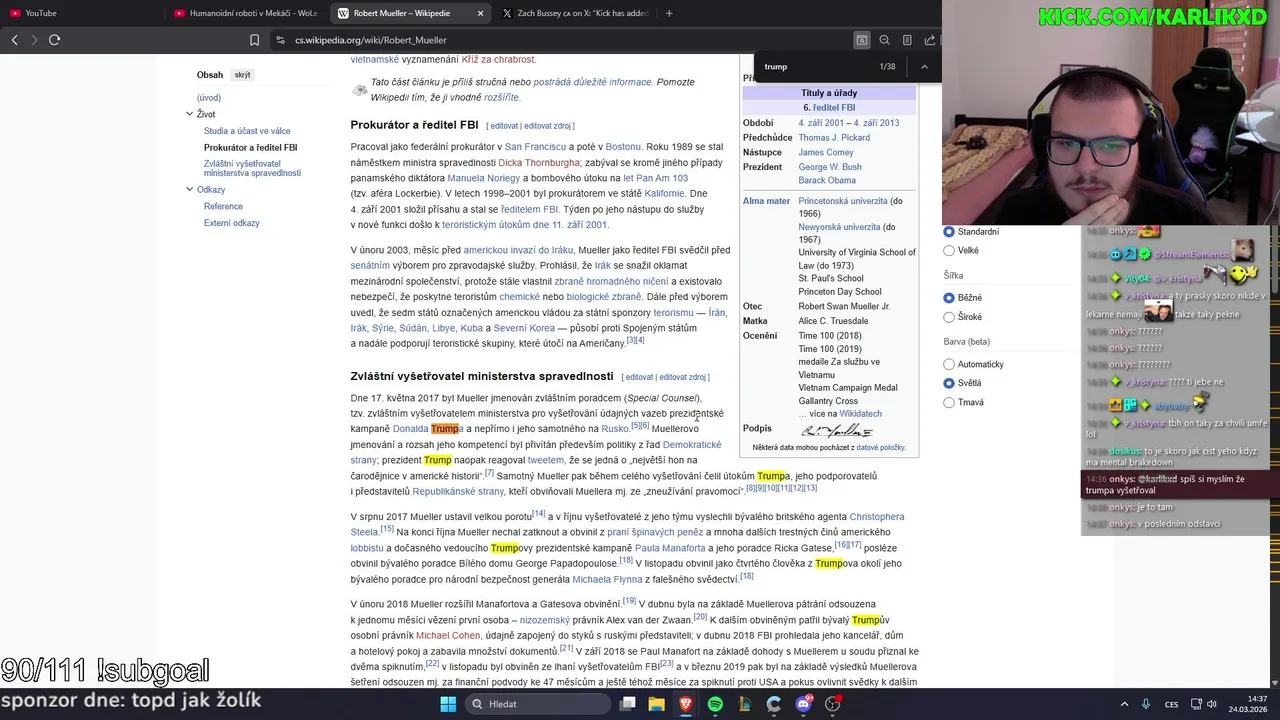Screen dimensions: 1280x720
Task: Collapse the Odkazy section in contents
Action: coord(189,189)
